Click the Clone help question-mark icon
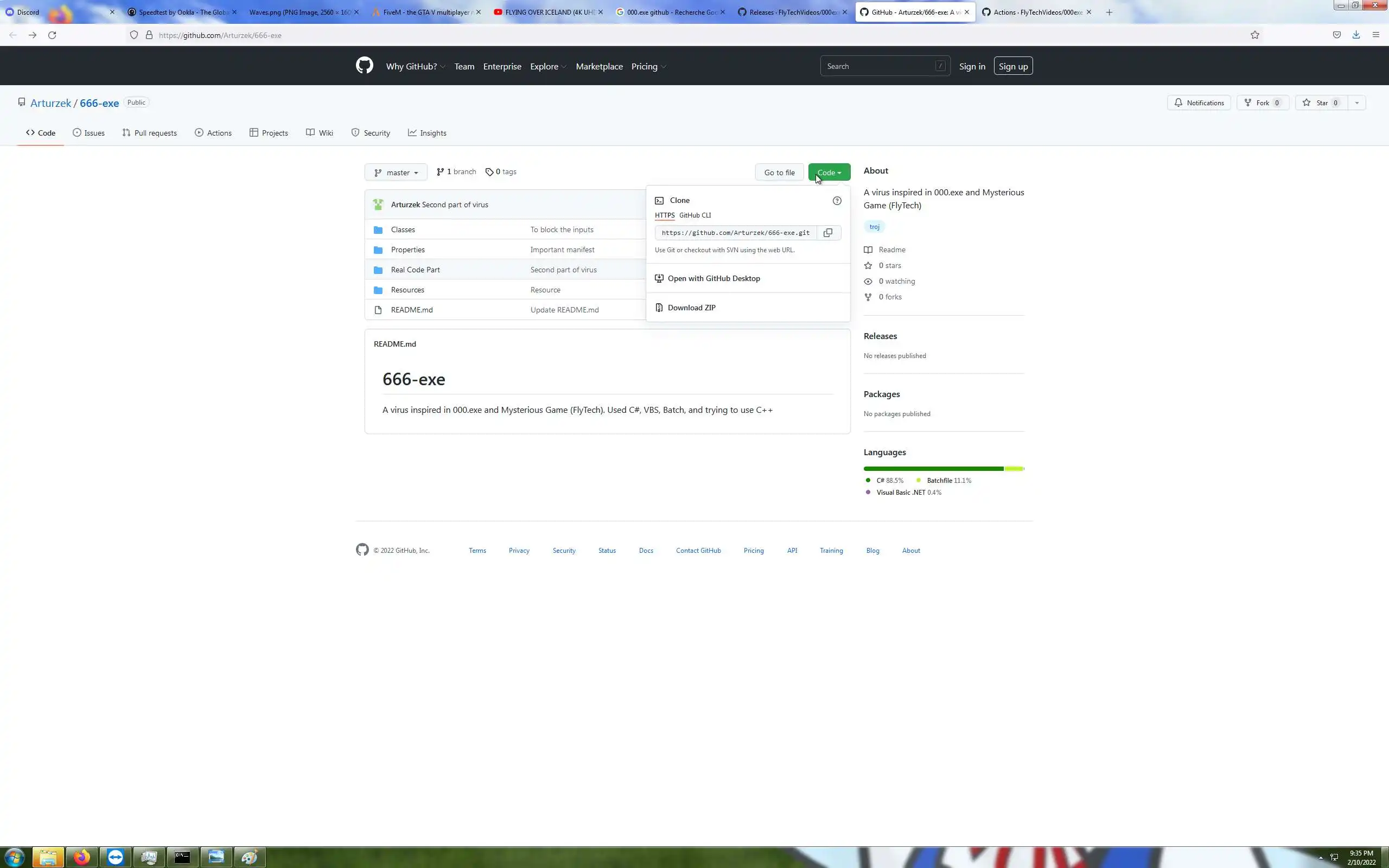1389x868 pixels. (837, 200)
